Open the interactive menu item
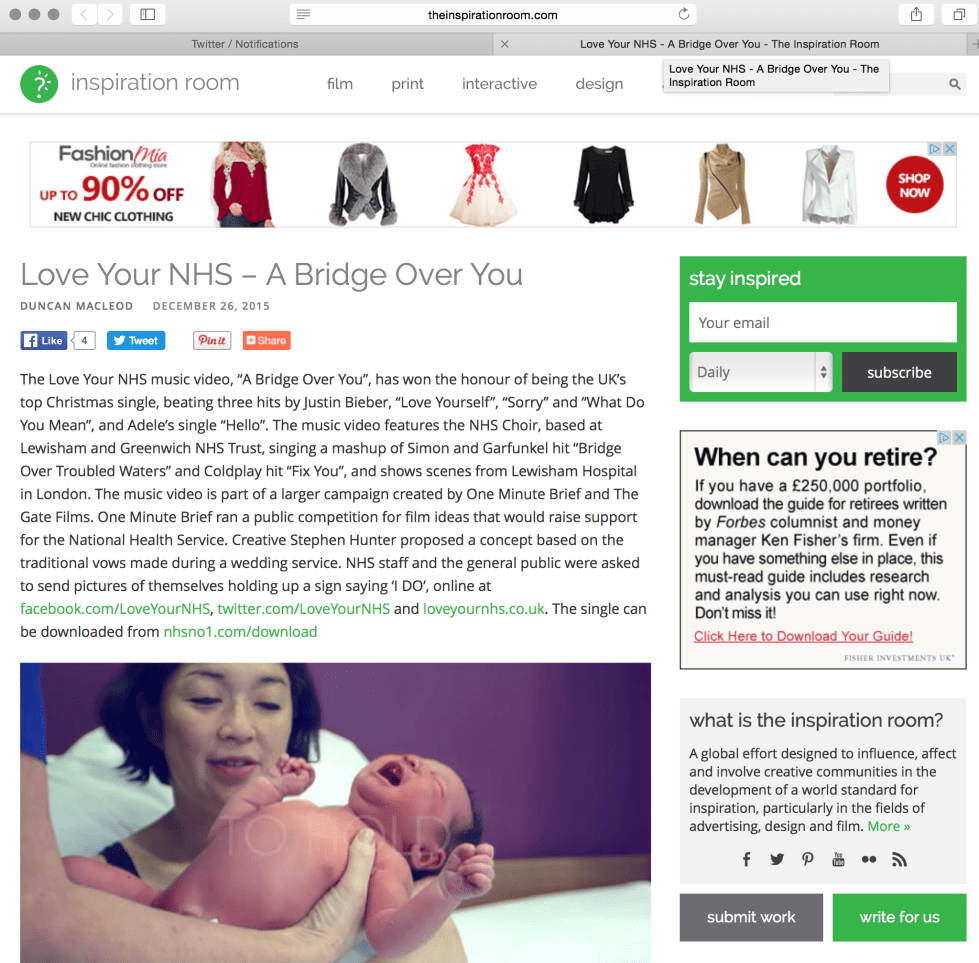The image size is (979, 963). pyautogui.click(x=499, y=84)
